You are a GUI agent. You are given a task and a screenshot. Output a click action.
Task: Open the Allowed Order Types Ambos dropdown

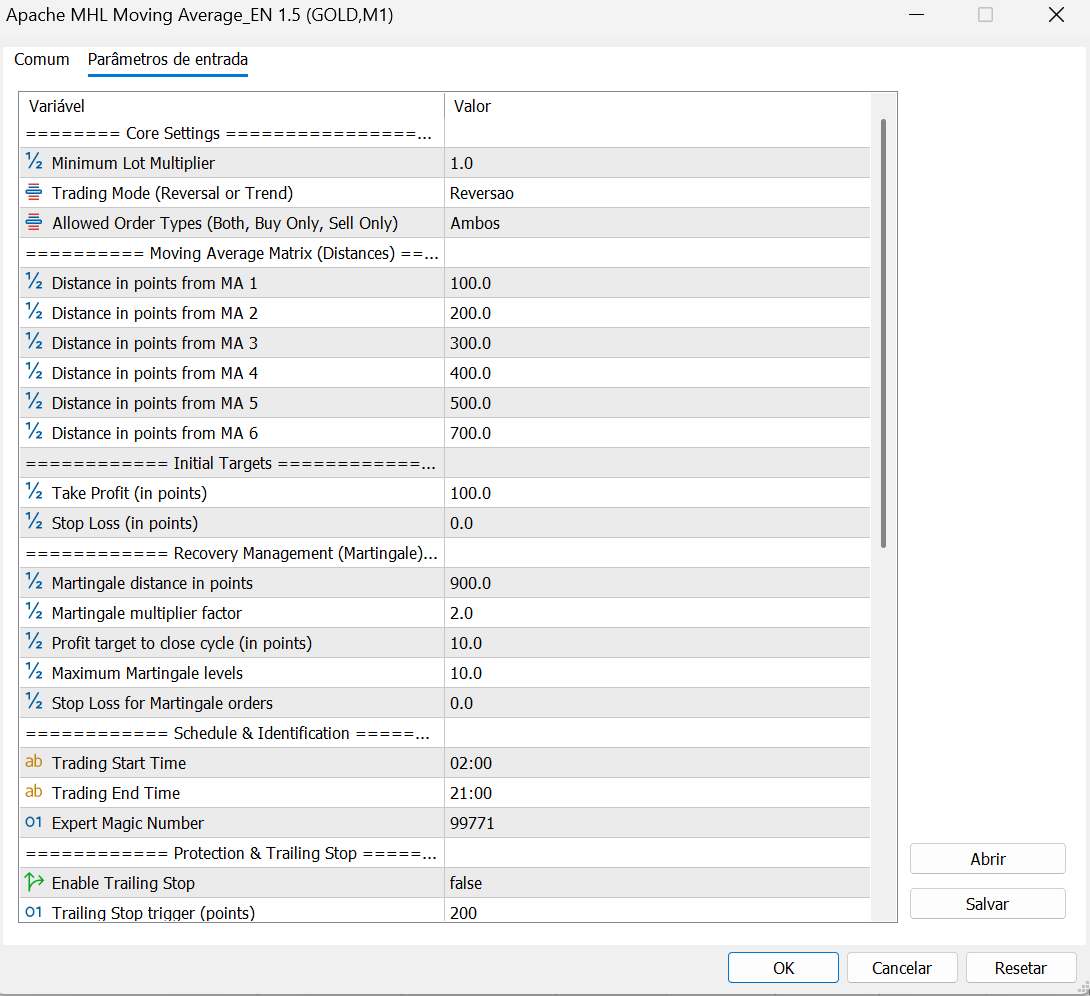click(655, 223)
